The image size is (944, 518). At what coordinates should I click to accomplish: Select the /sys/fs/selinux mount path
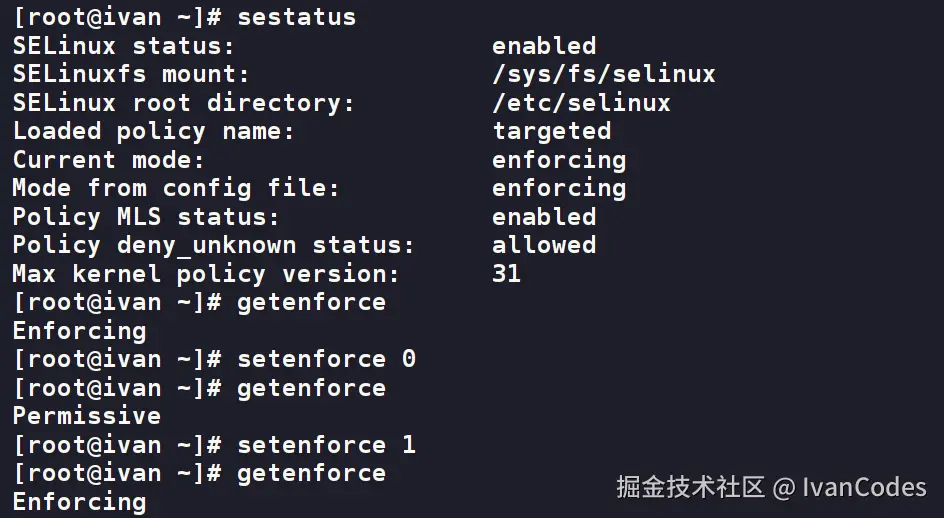603,74
